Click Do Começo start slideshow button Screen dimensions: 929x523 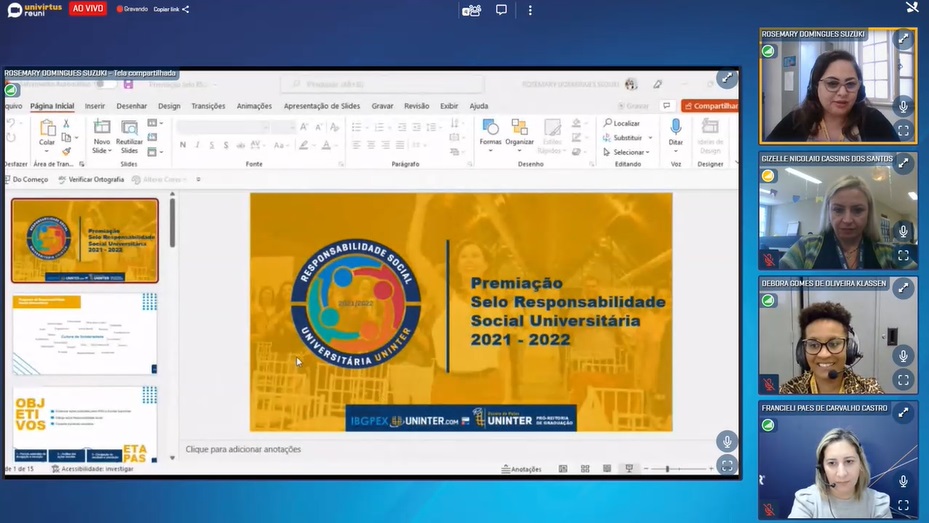coord(25,179)
